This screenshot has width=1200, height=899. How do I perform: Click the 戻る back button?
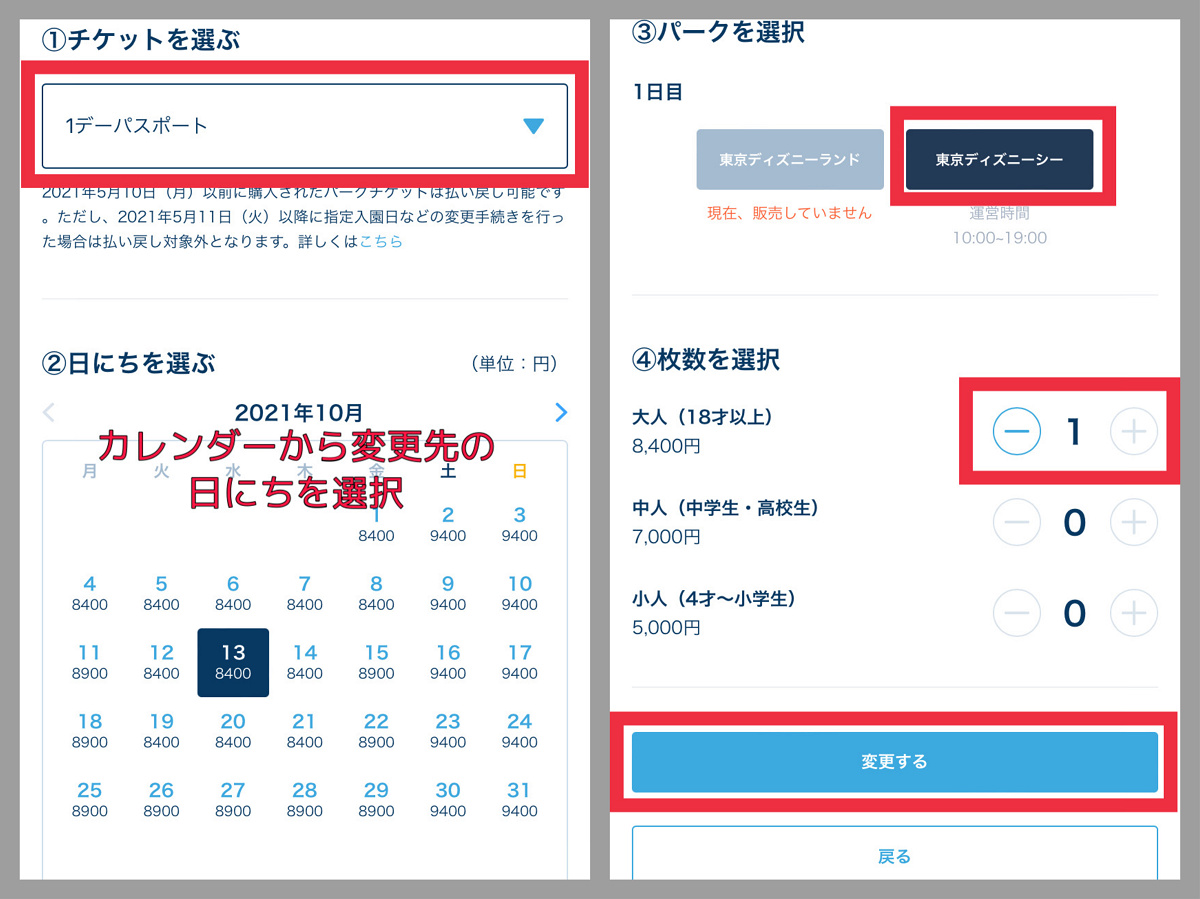tap(895, 855)
